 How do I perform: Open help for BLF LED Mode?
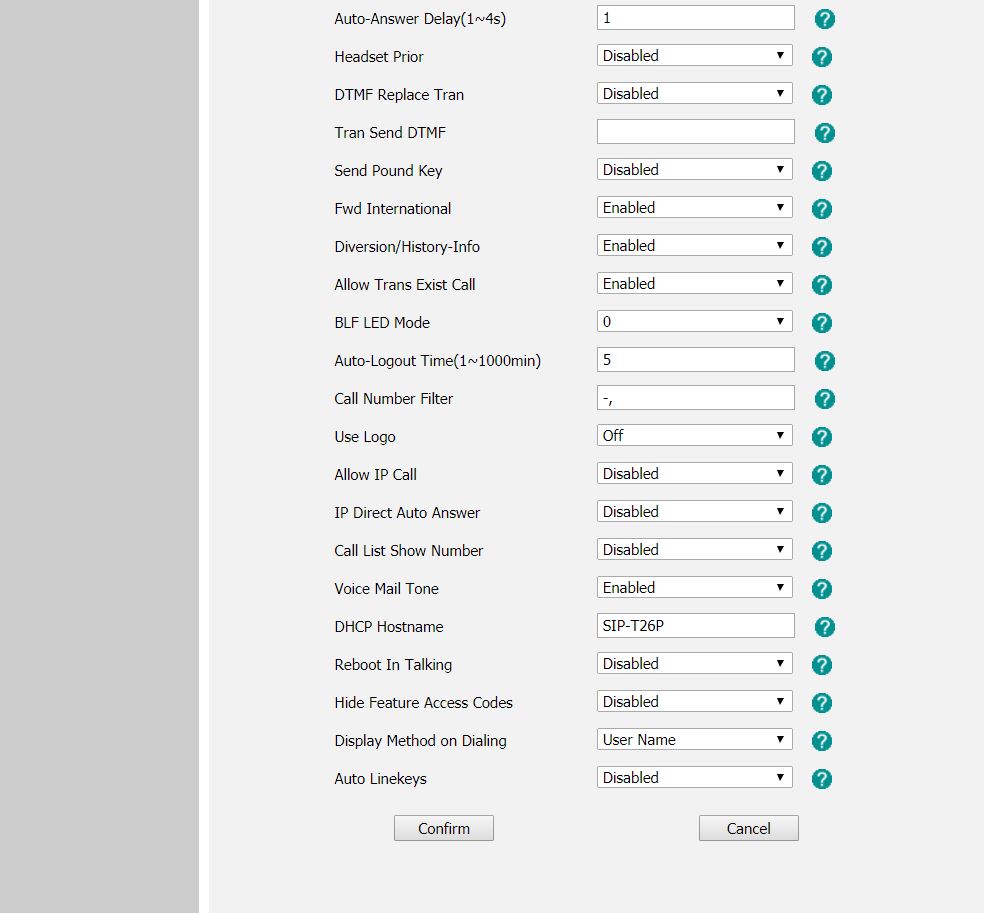(x=821, y=323)
